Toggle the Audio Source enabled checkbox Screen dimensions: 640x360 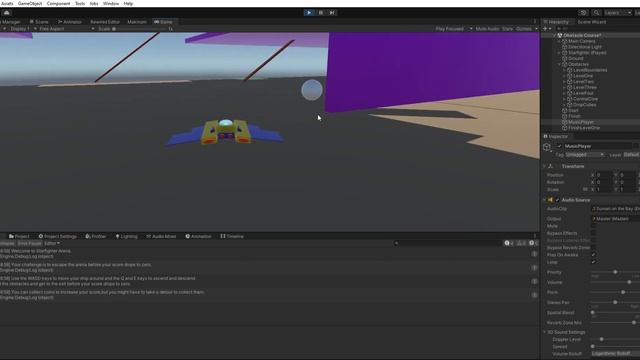(x=558, y=200)
